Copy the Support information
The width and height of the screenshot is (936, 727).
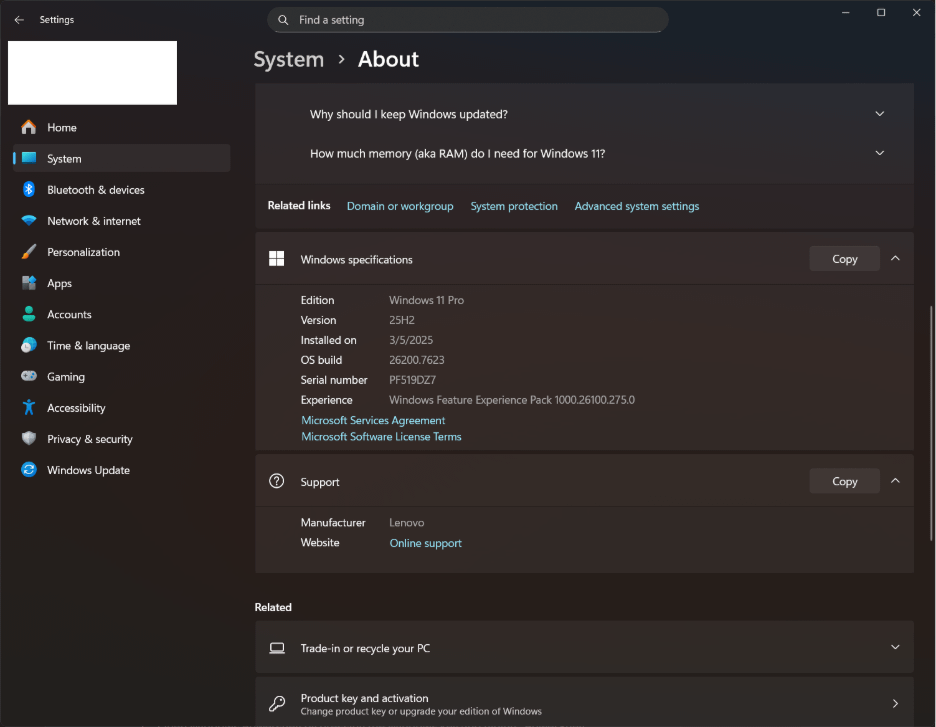pos(844,481)
